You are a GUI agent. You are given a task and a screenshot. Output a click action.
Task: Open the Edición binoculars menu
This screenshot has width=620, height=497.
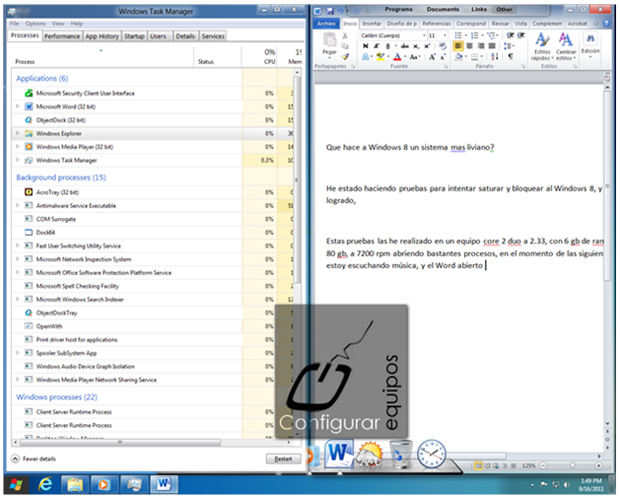point(590,45)
